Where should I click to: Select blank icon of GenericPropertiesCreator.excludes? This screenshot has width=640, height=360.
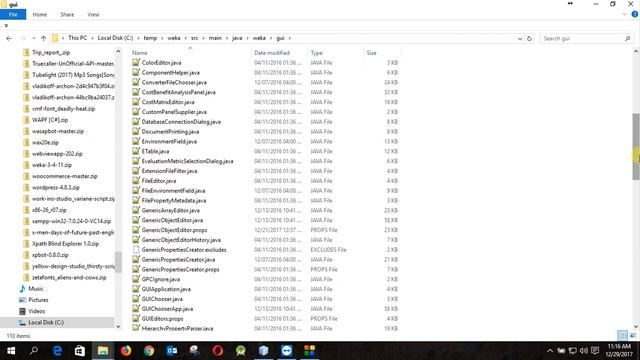(136, 249)
